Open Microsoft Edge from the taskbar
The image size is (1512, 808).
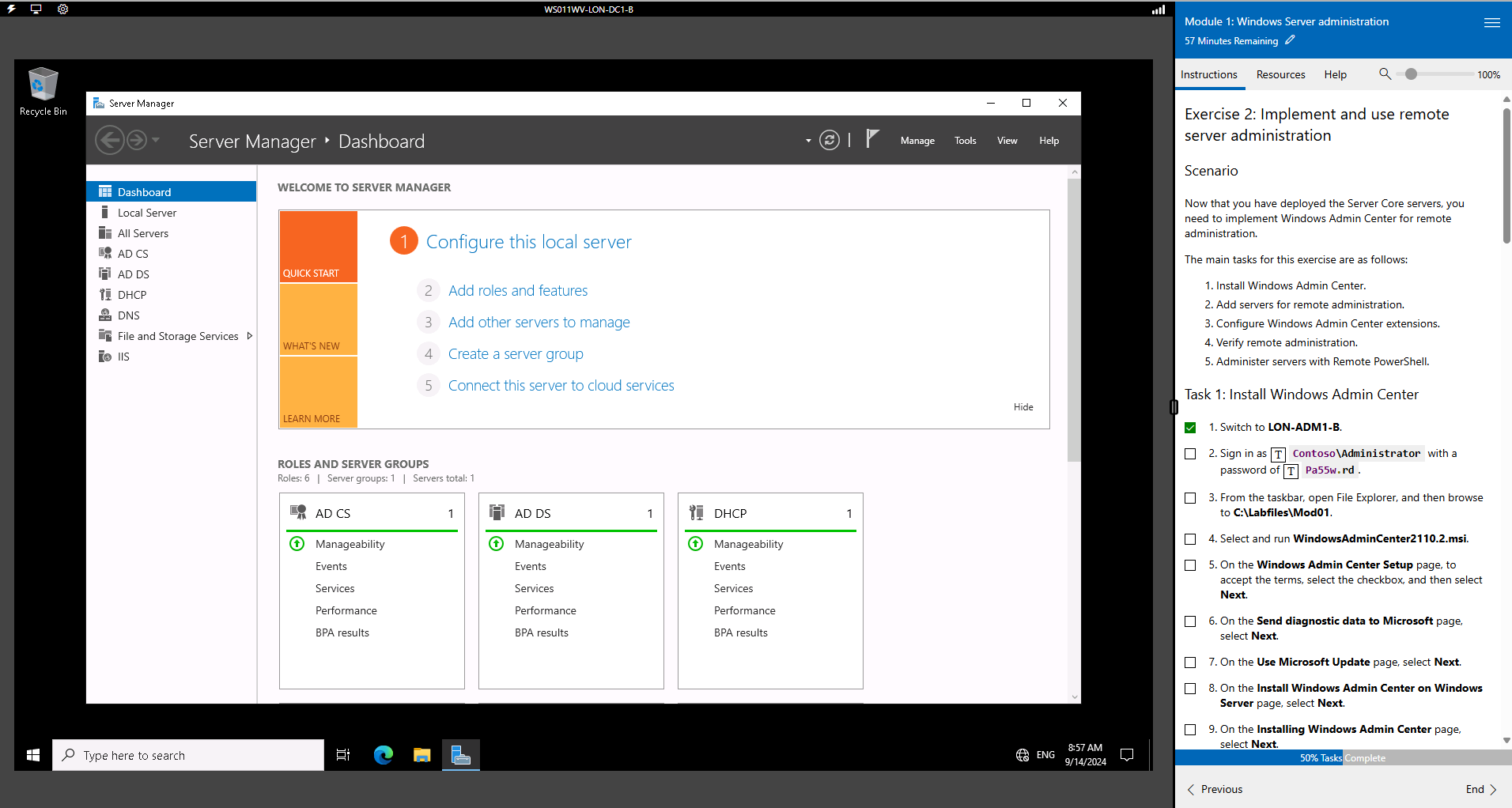[x=384, y=755]
